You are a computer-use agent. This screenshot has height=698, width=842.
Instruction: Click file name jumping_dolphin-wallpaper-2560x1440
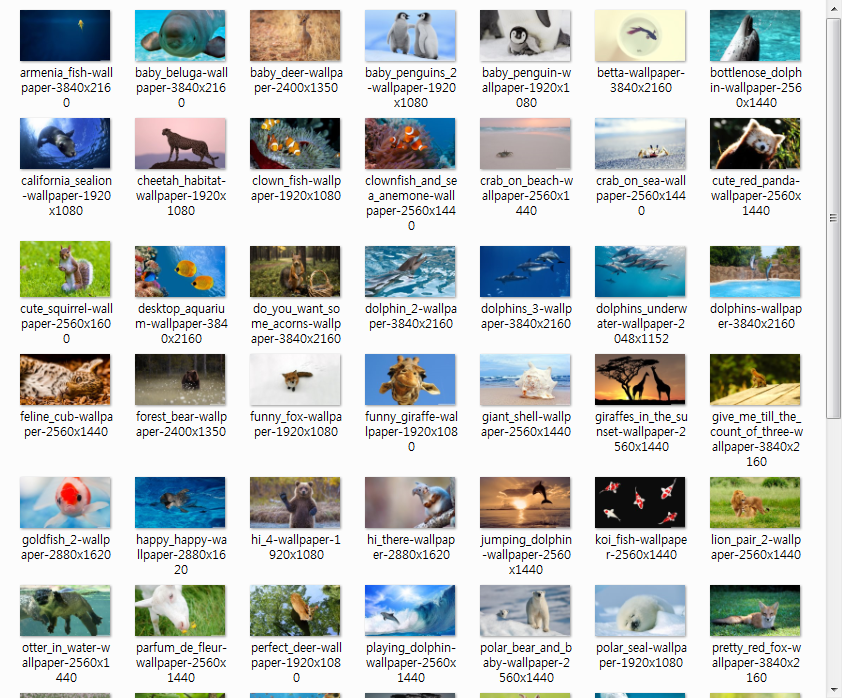(x=526, y=555)
